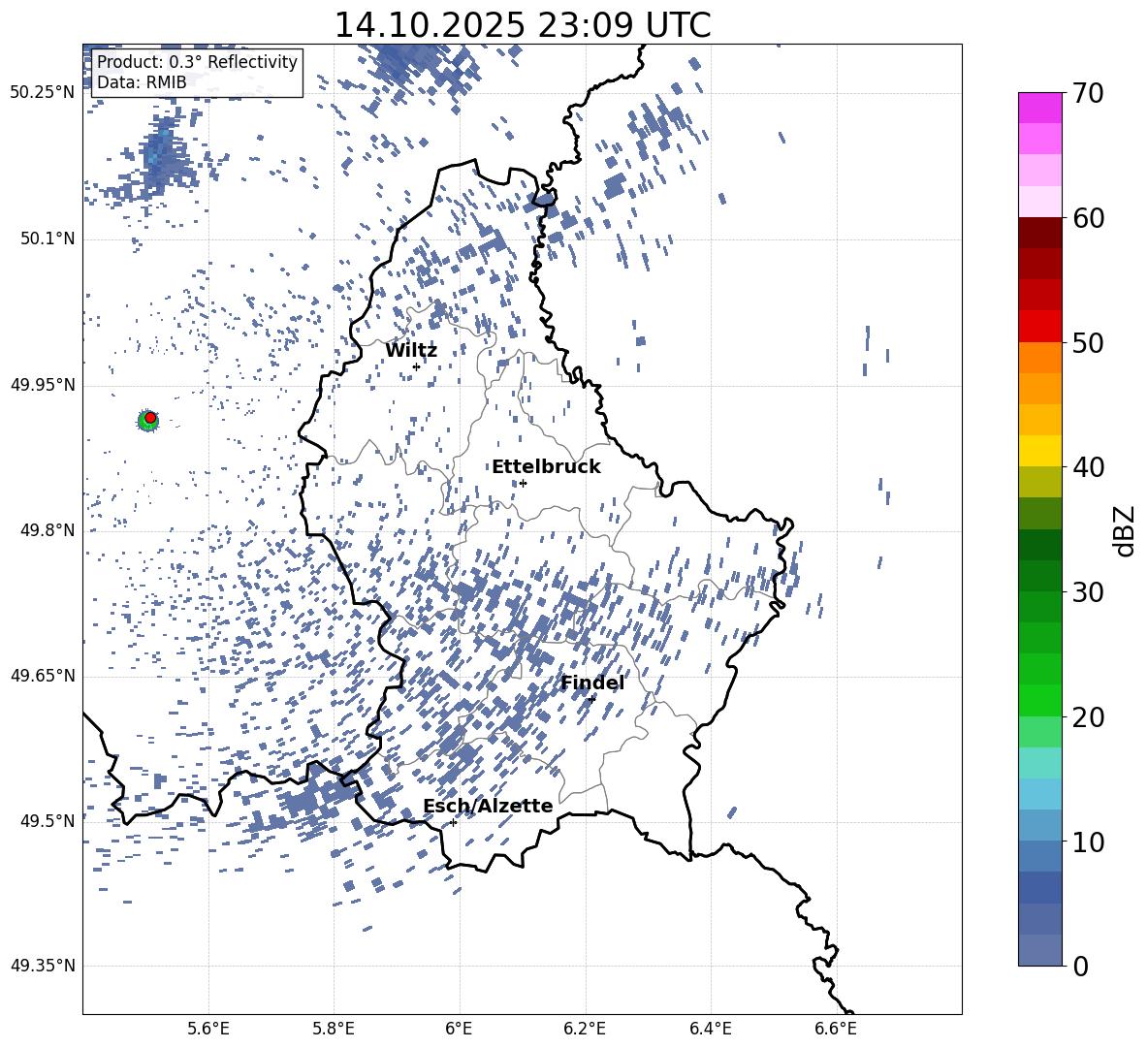The width and height of the screenshot is (1148, 1048).
Task: Click the 50.1°N latitude tick label
Action: 47,238
